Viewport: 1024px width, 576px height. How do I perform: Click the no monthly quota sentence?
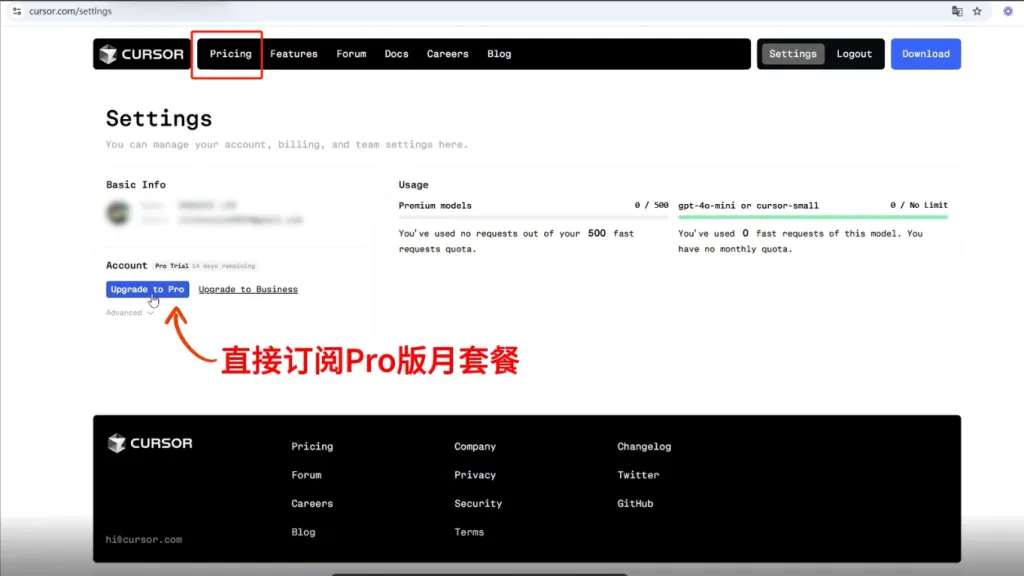pos(801,241)
